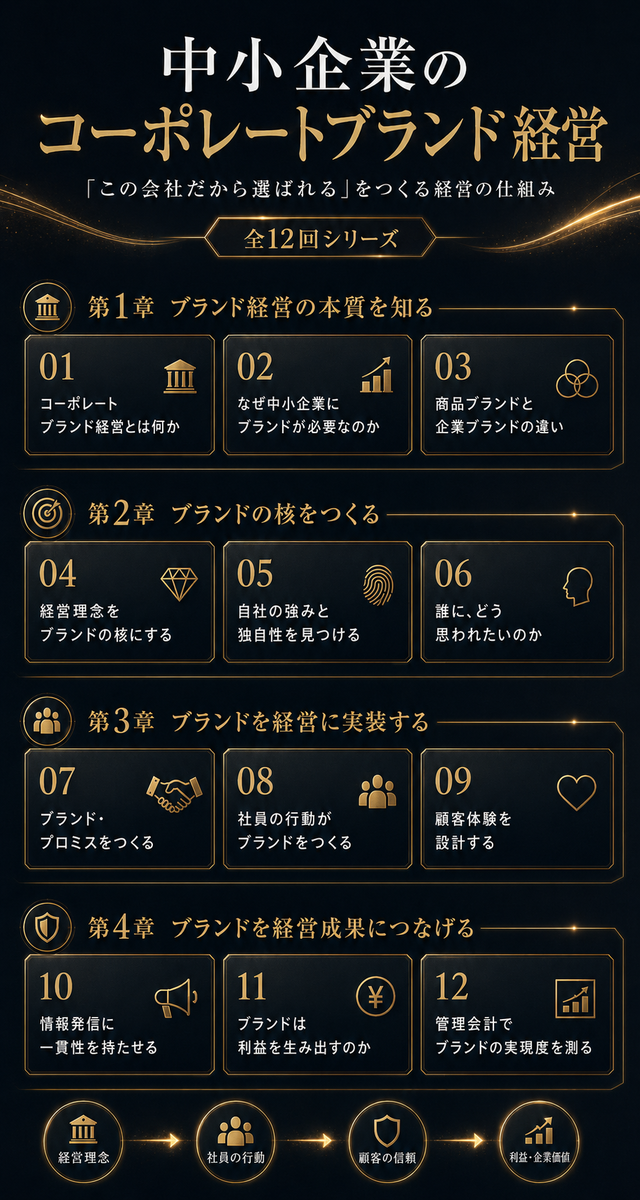Click the yen coin icon in card 11
Image resolution: width=640 pixels, height=1200 pixels.
(376, 996)
